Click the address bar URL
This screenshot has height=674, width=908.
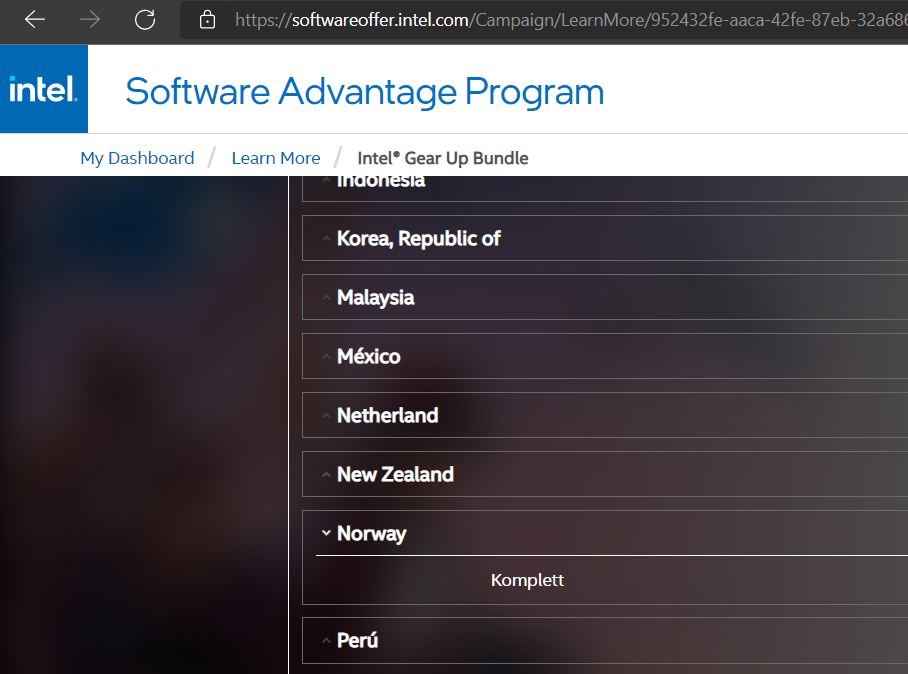click(570, 20)
